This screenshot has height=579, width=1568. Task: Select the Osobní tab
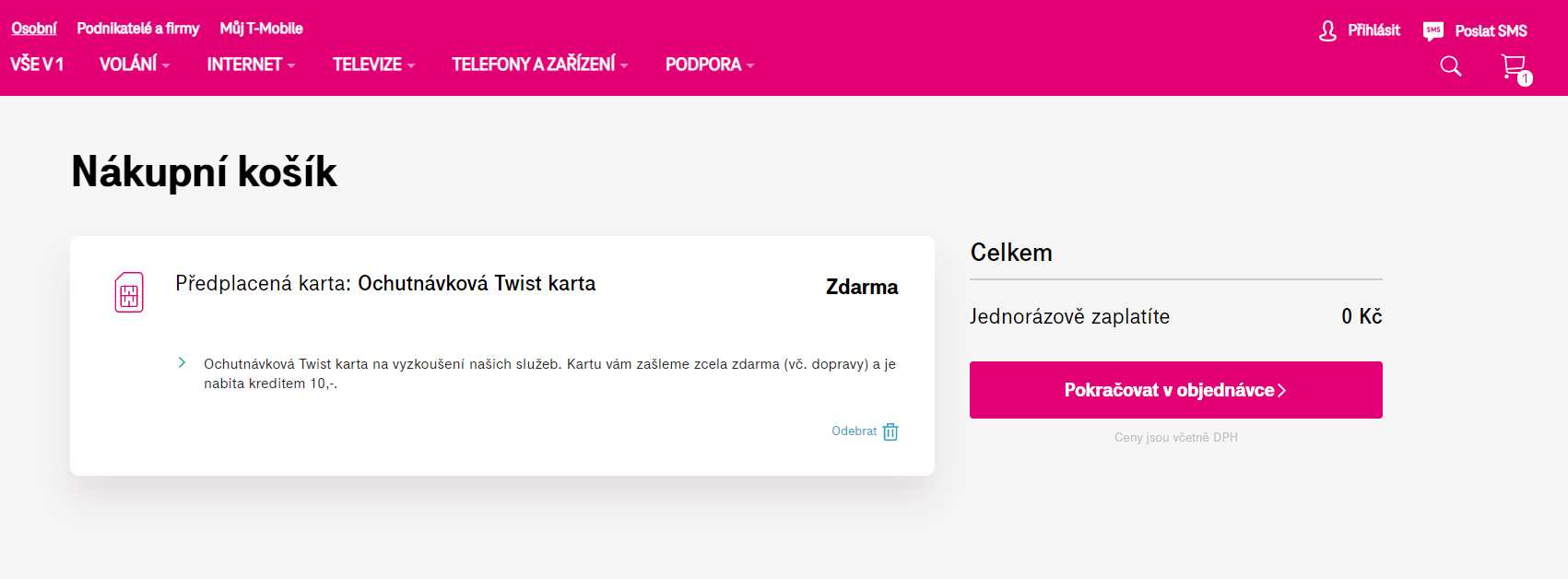pyautogui.click(x=34, y=29)
